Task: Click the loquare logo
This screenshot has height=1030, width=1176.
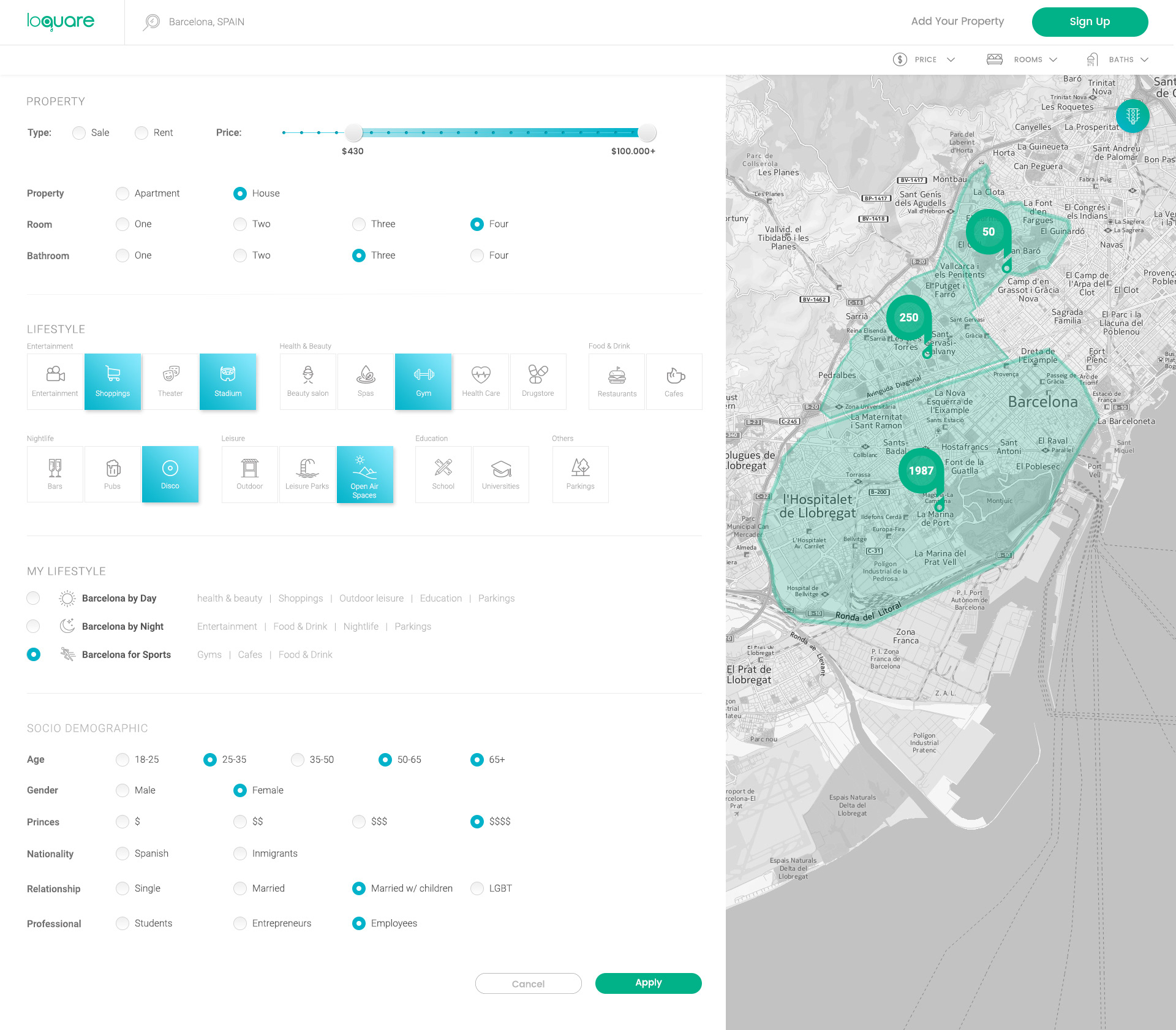Action: click(x=61, y=21)
